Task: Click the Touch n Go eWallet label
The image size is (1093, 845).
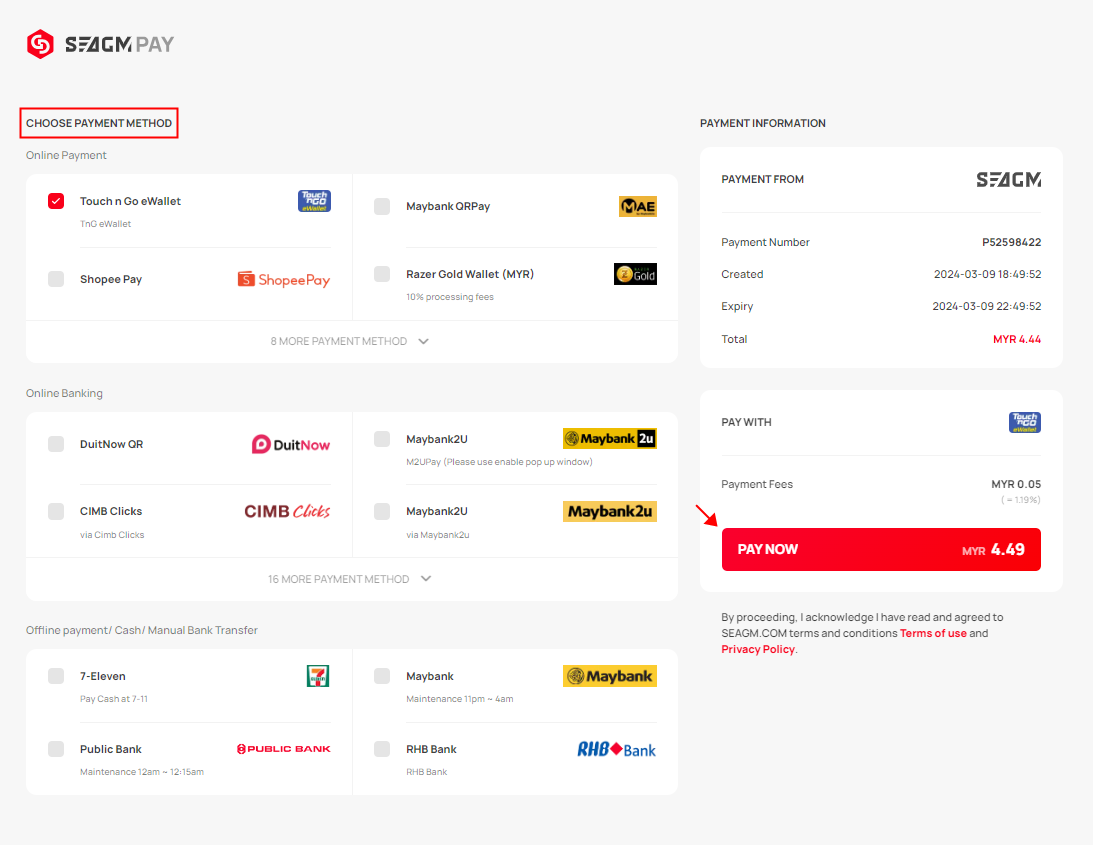Action: click(x=130, y=201)
